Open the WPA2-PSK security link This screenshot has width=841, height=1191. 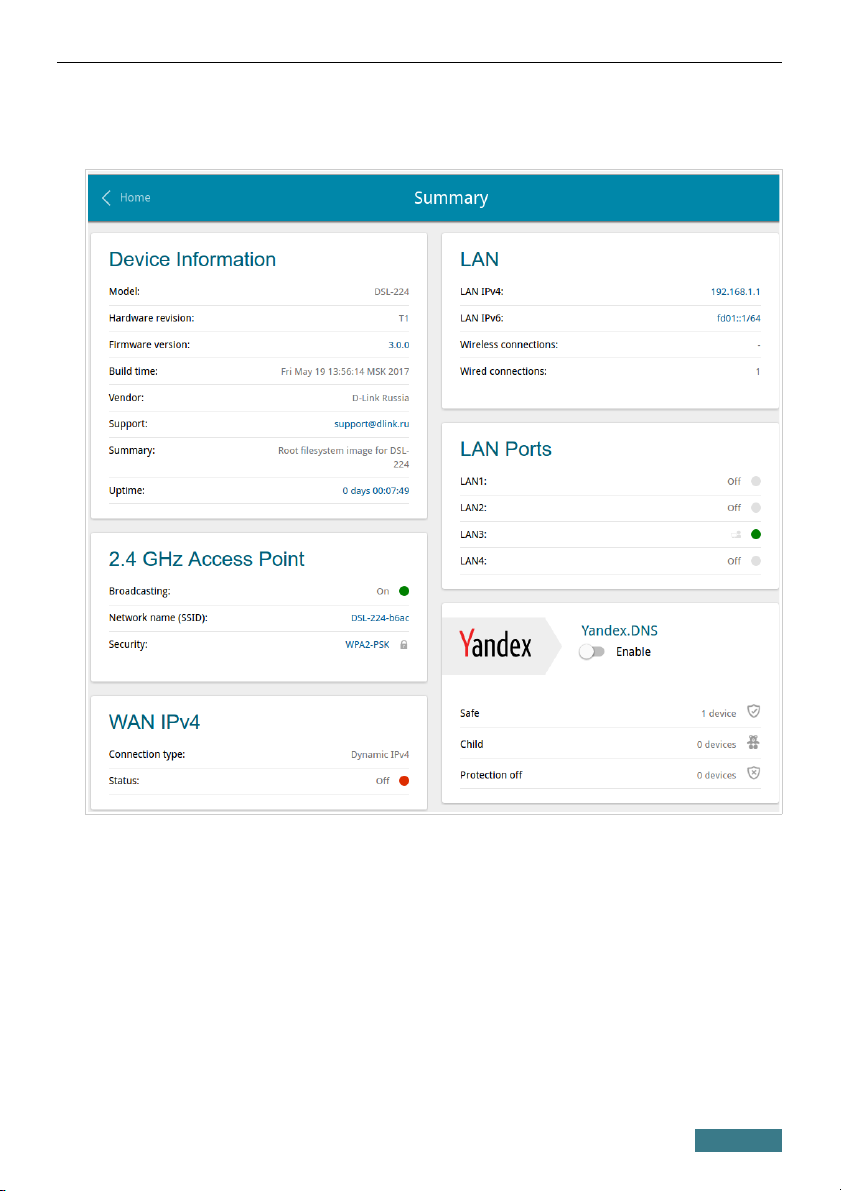tap(367, 644)
